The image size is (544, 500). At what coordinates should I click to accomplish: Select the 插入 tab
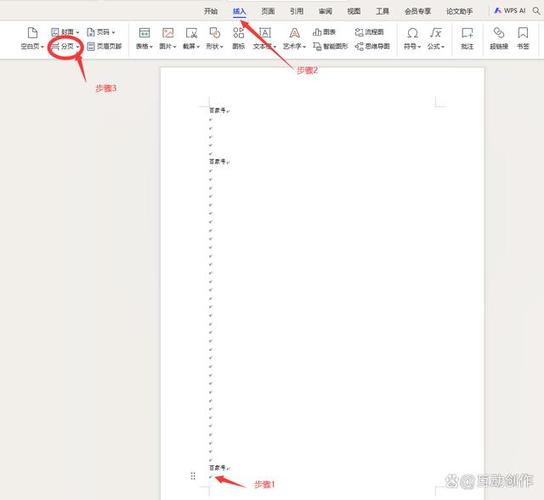click(239, 11)
